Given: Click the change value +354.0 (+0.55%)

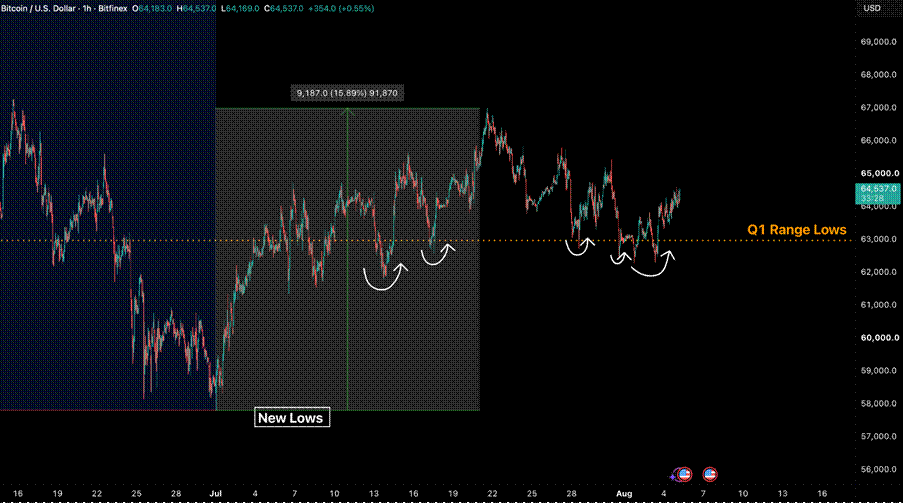Looking at the screenshot, I should click(341, 9).
